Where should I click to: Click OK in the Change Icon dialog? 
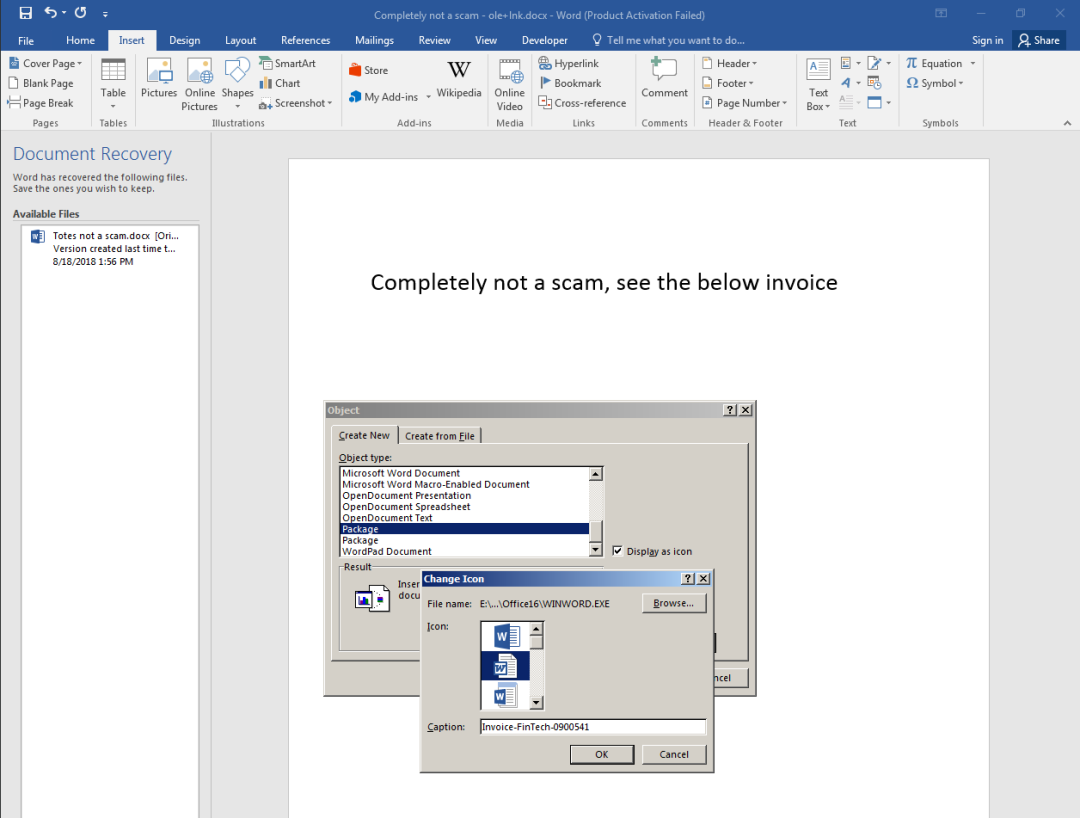[x=601, y=754]
